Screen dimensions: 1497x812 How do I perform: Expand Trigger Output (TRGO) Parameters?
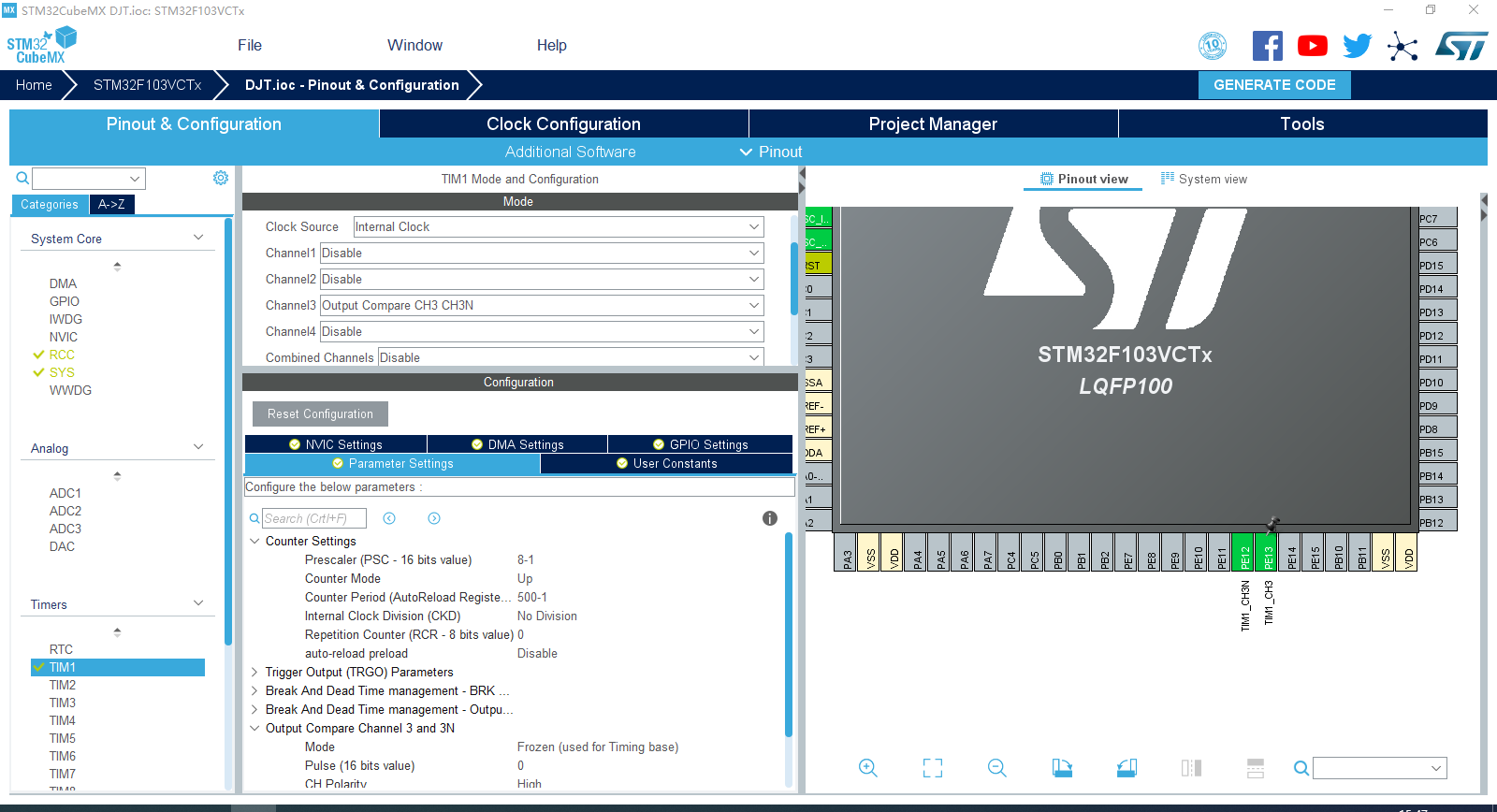(254, 672)
